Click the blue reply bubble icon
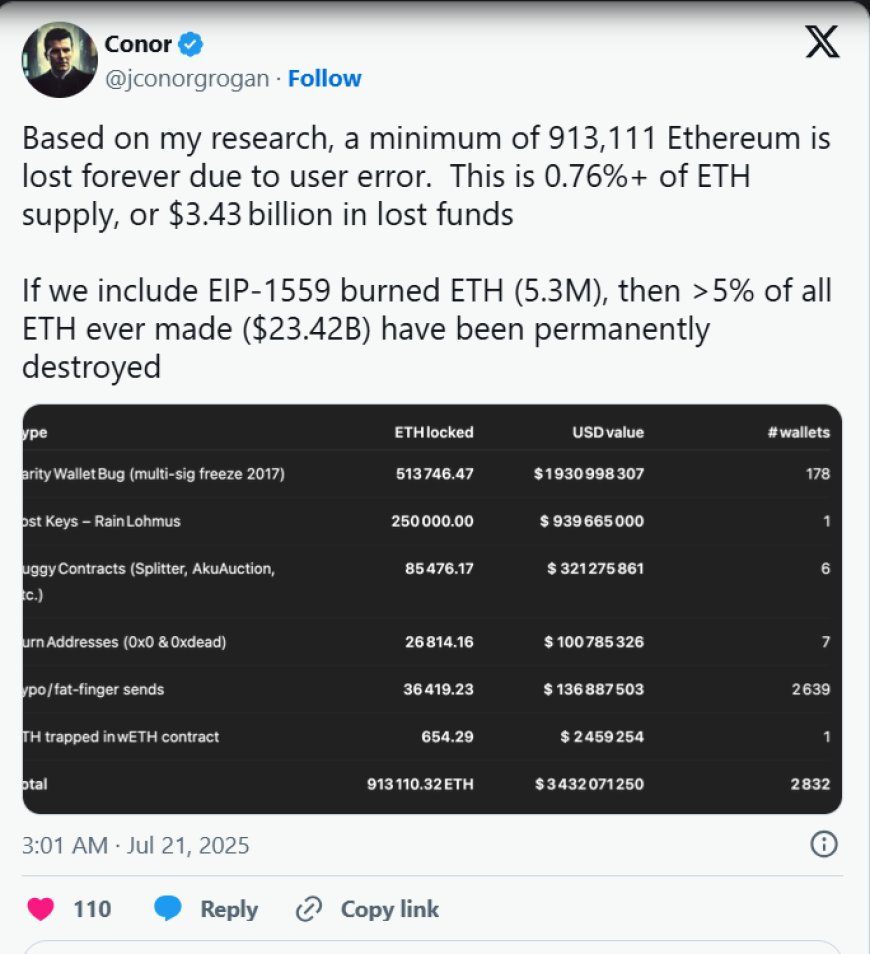Image resolution: width=870 pixels, height=954 pixels. click(168, 908)
